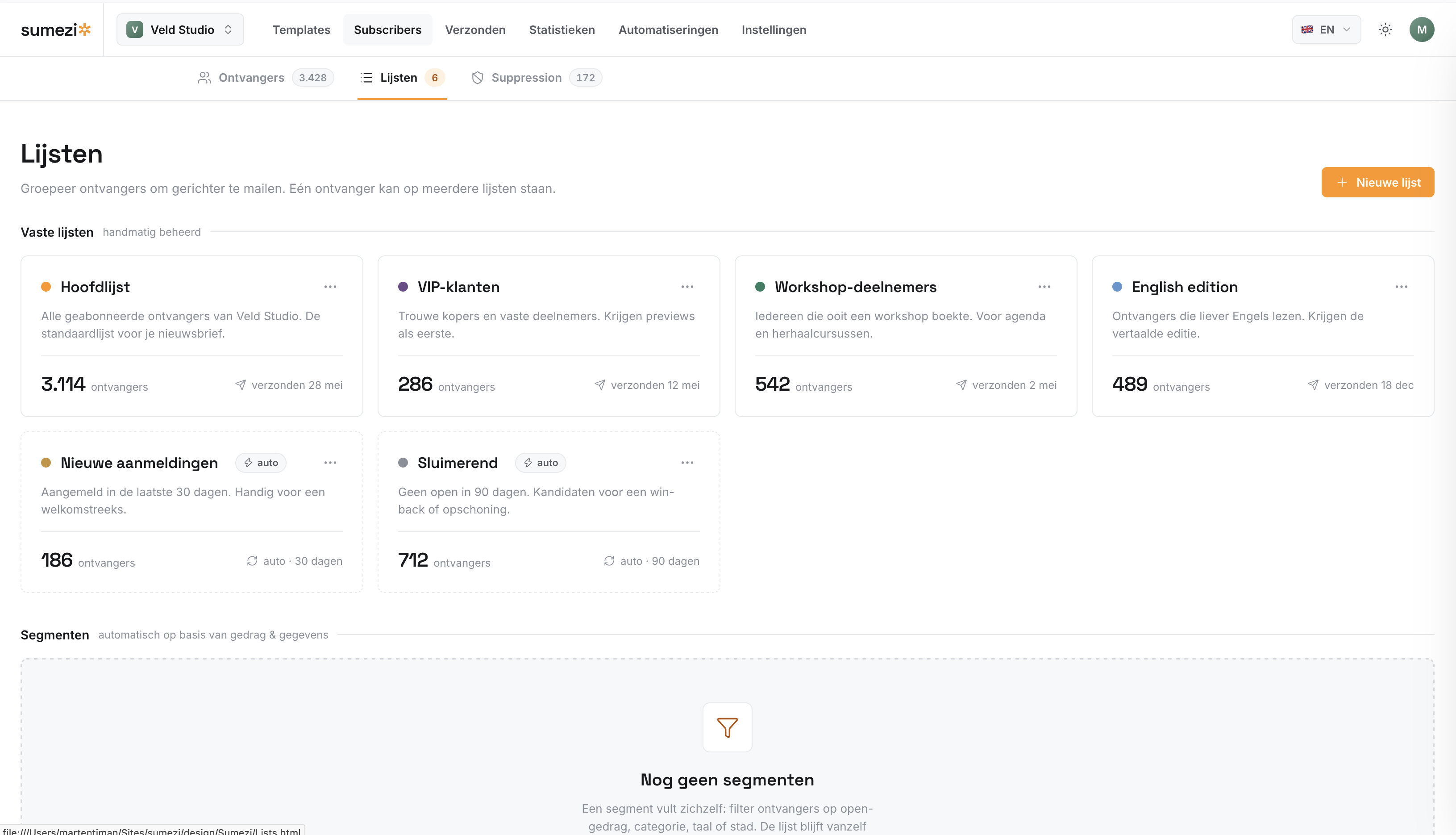
Task: Open Statistieken in the top navigation
Action: pyautogui.click(x=562, y=30)
